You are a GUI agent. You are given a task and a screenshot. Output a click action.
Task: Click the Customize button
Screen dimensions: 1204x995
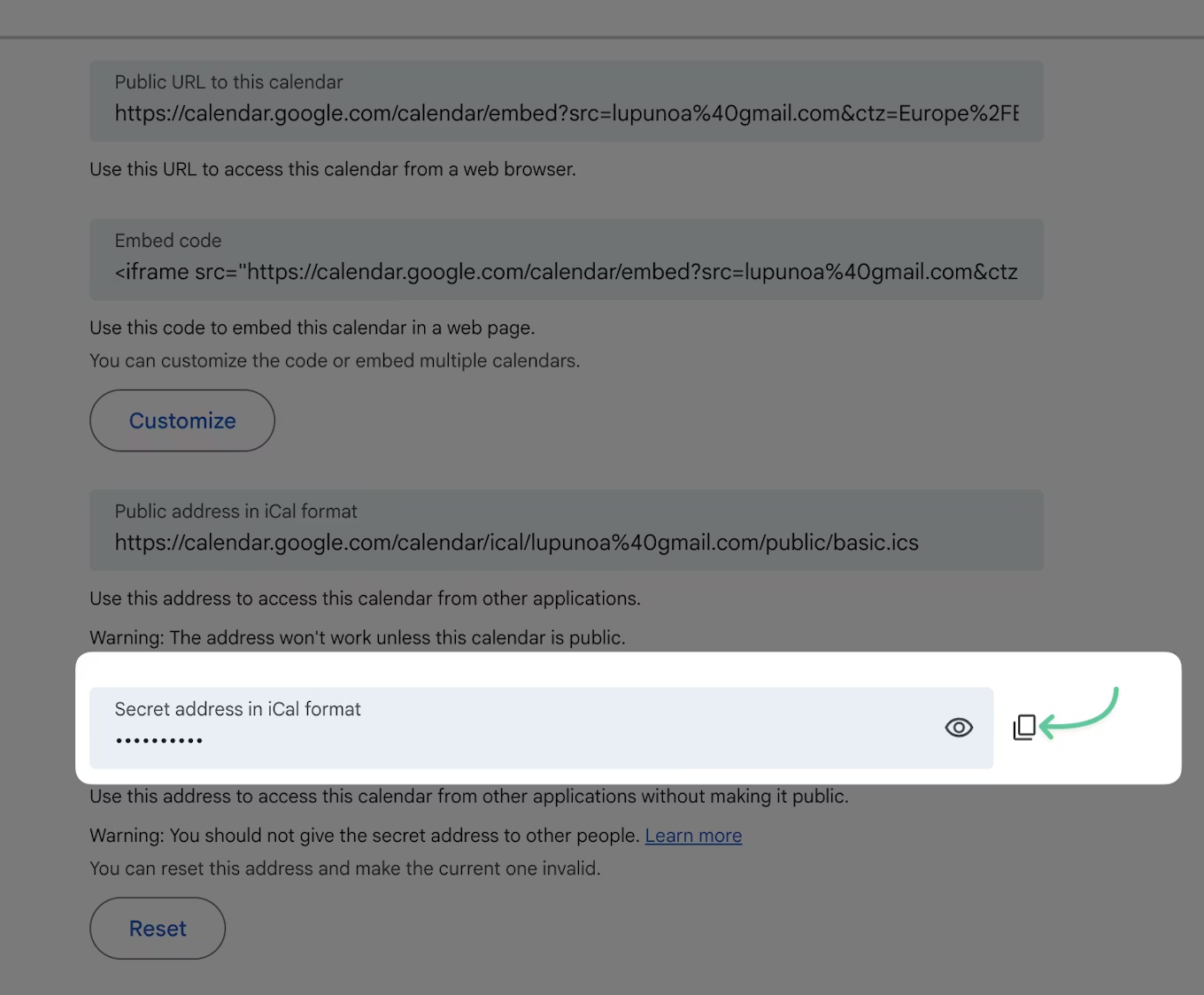tap(182, 420)
